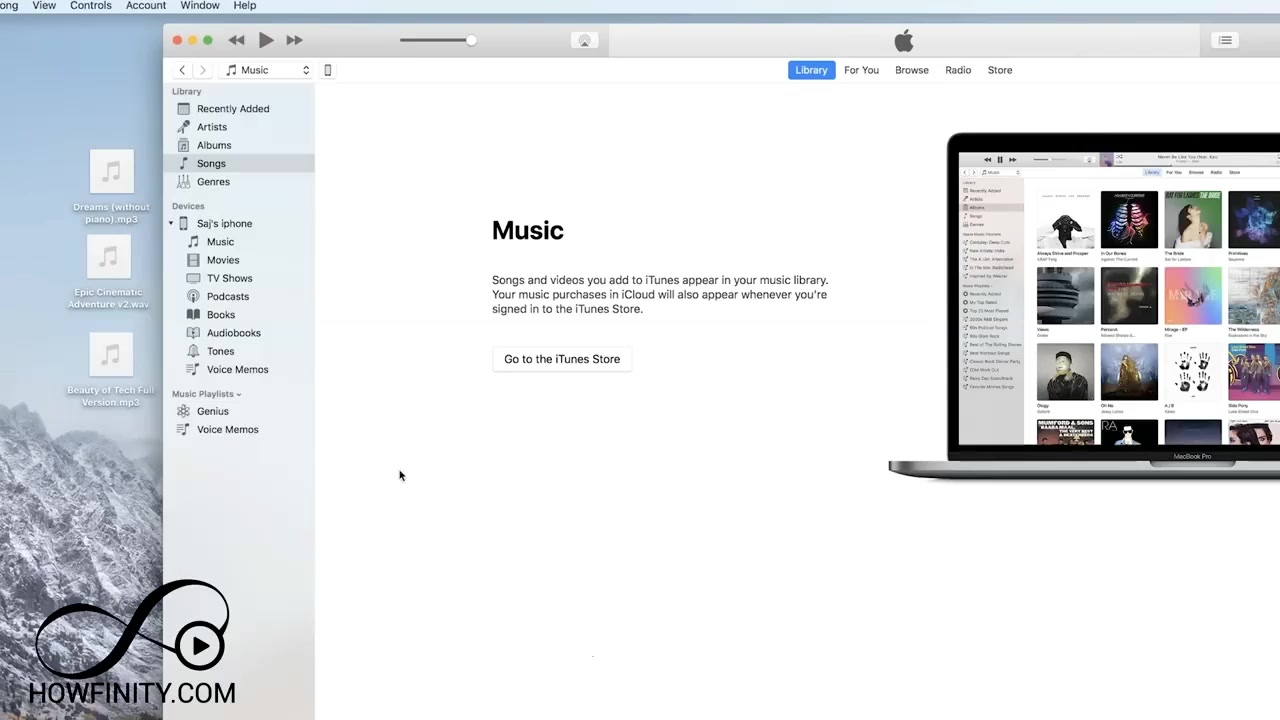Open Movies under Saj's iphone
The image size is (1280, 720).
[x=240, y=260]
